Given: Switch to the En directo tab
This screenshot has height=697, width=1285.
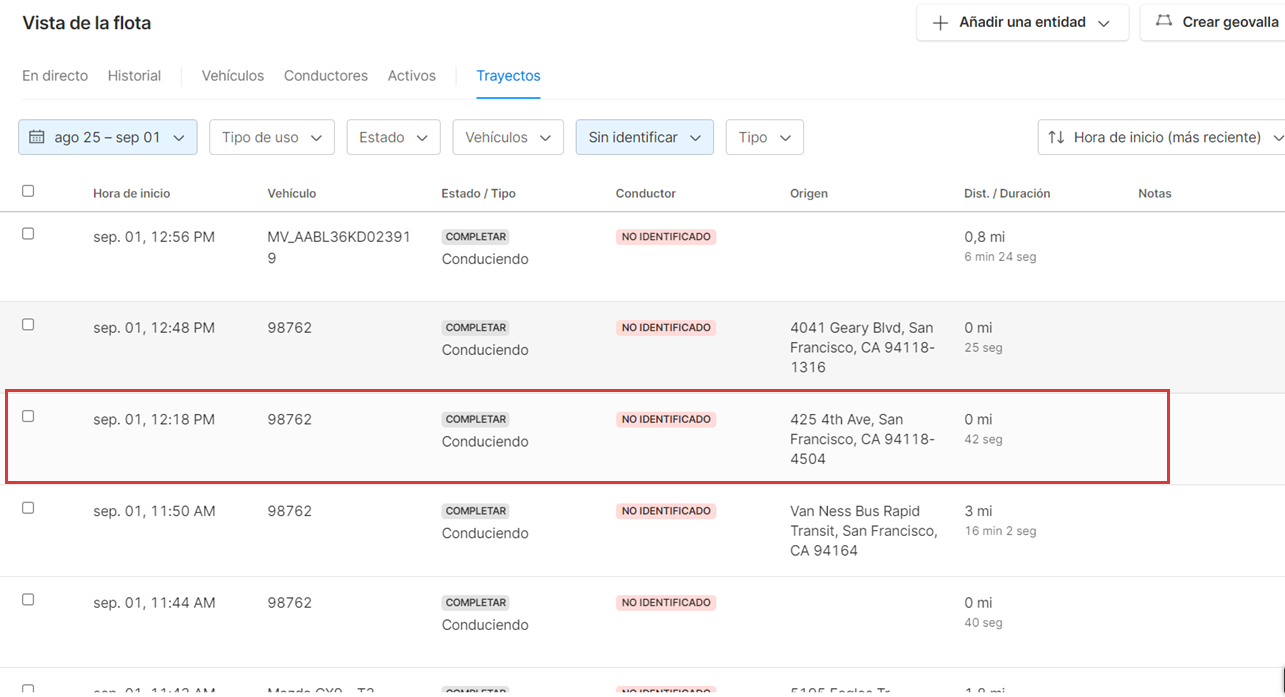Looking at the screenshot, I should click(x=55, y=76).
